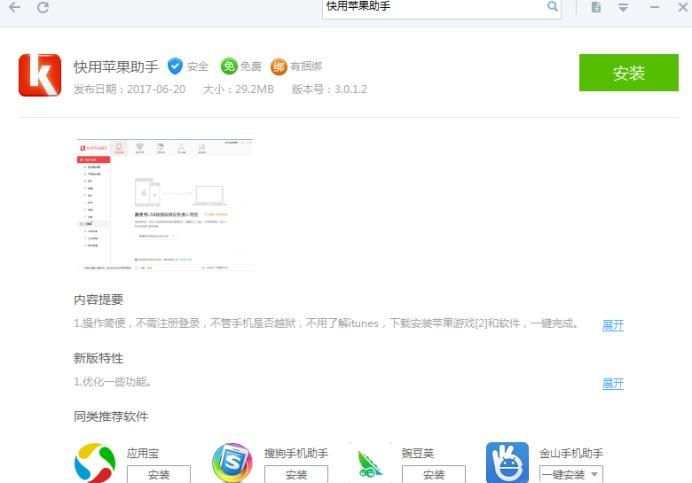Click the orange 有捆绑 badge icon
Viewport: 692px width, 483px height.
[278, 67]
